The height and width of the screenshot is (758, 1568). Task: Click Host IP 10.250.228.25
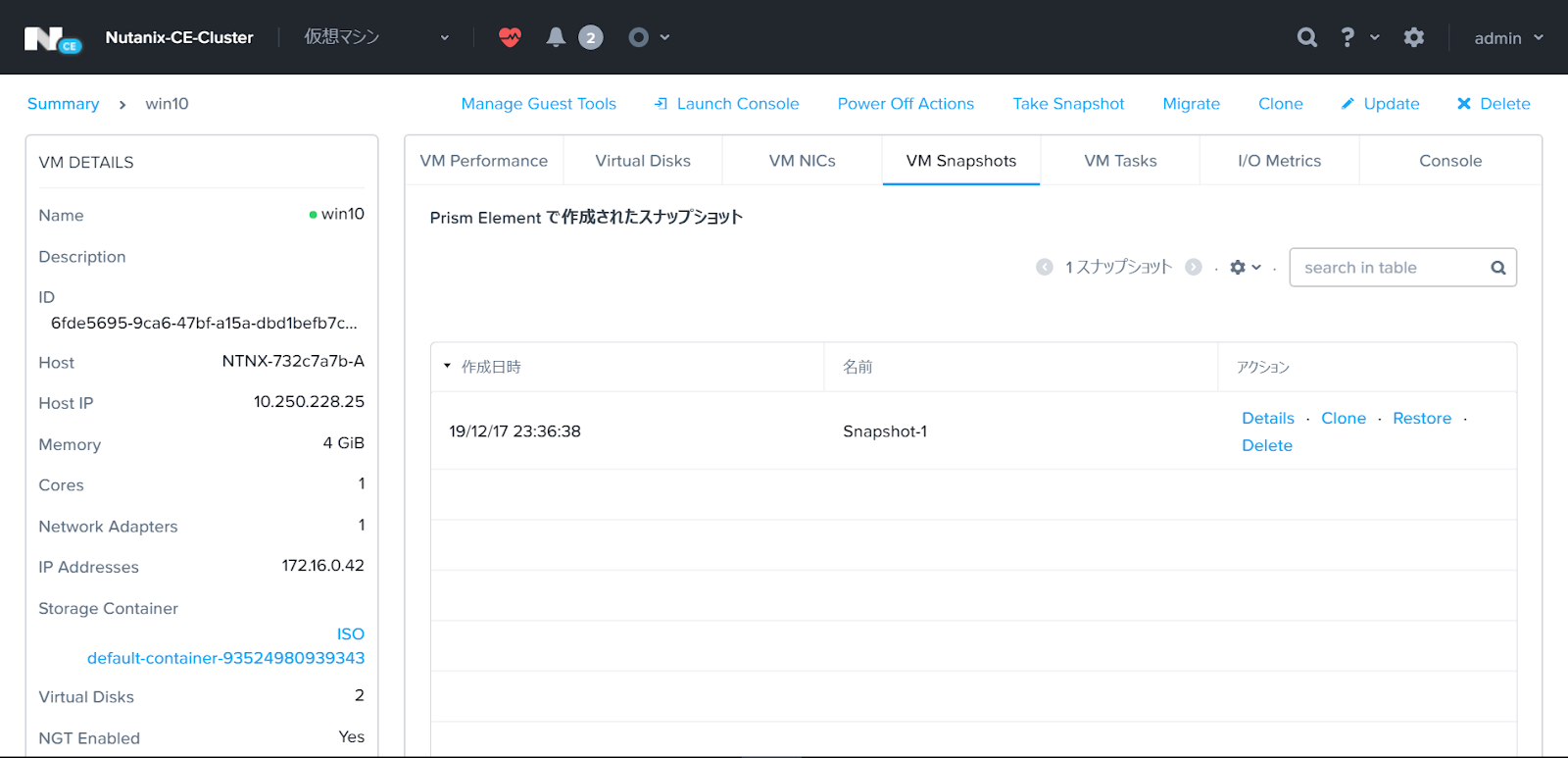point(309,402)
